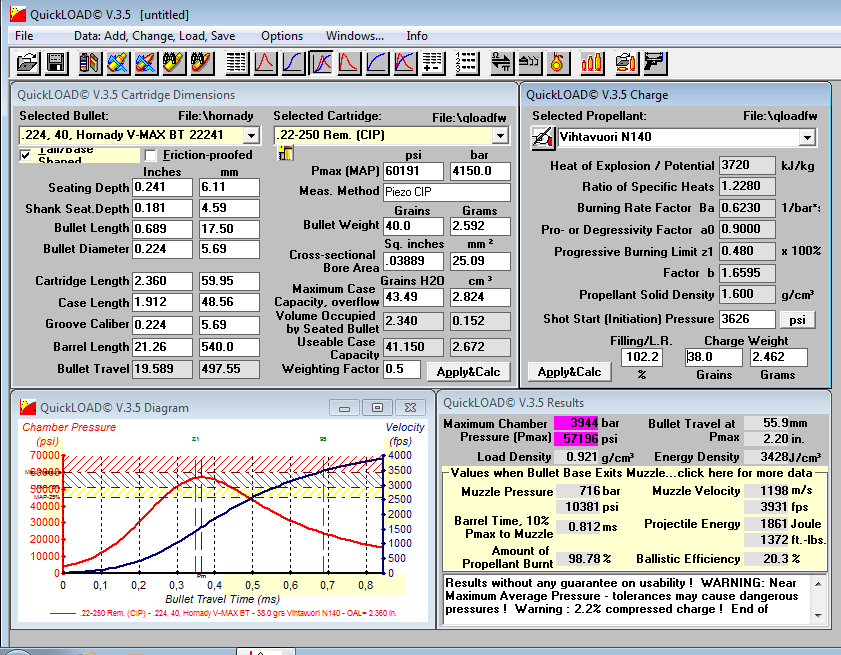The width and height of the screenshot is (841, 655).
Task: Click the pistol icon in toolbar
Action: coord(655,63)
